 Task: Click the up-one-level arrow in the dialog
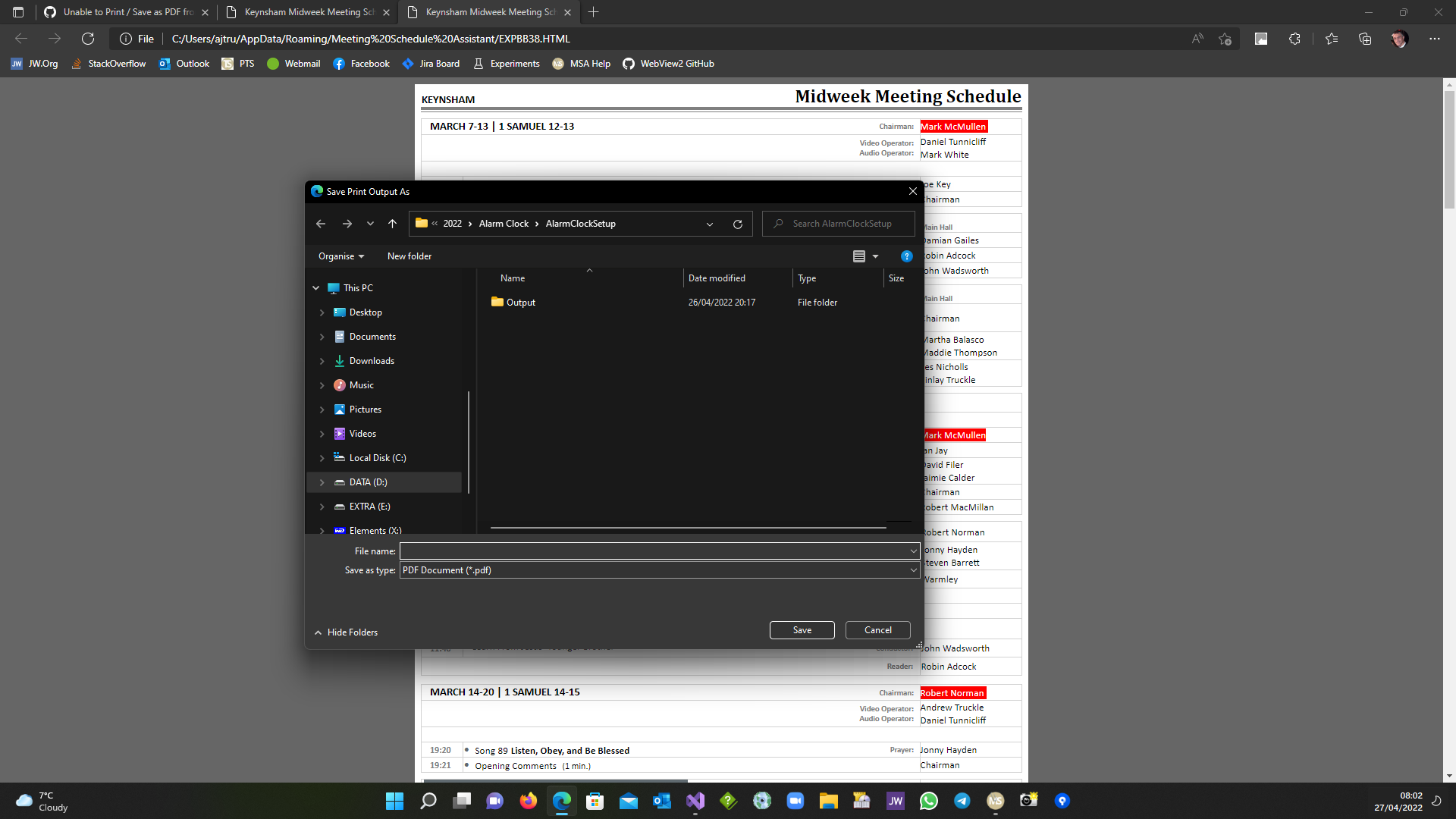coord(393,223)
